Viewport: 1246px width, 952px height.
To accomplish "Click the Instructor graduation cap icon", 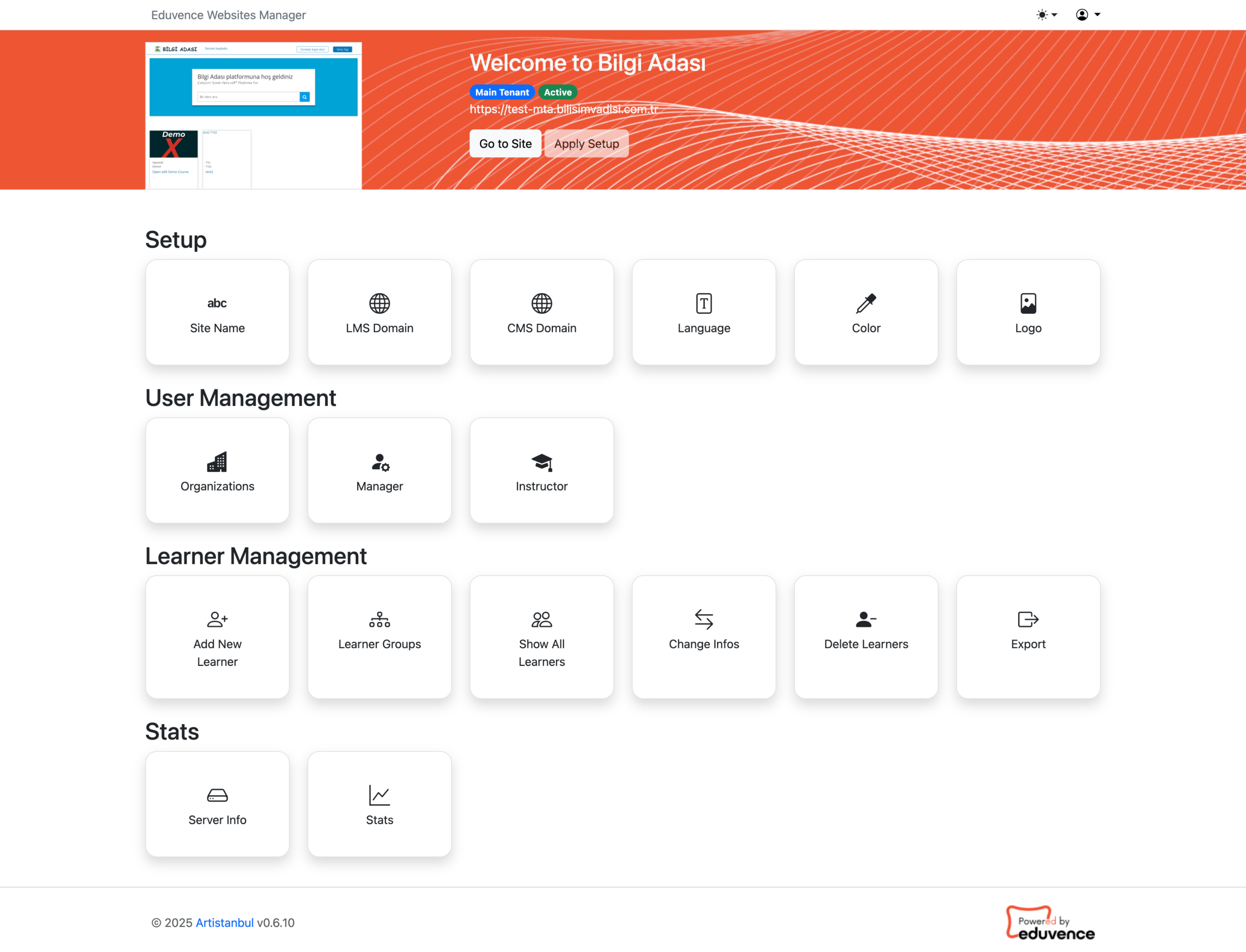I will pos(542,462).
